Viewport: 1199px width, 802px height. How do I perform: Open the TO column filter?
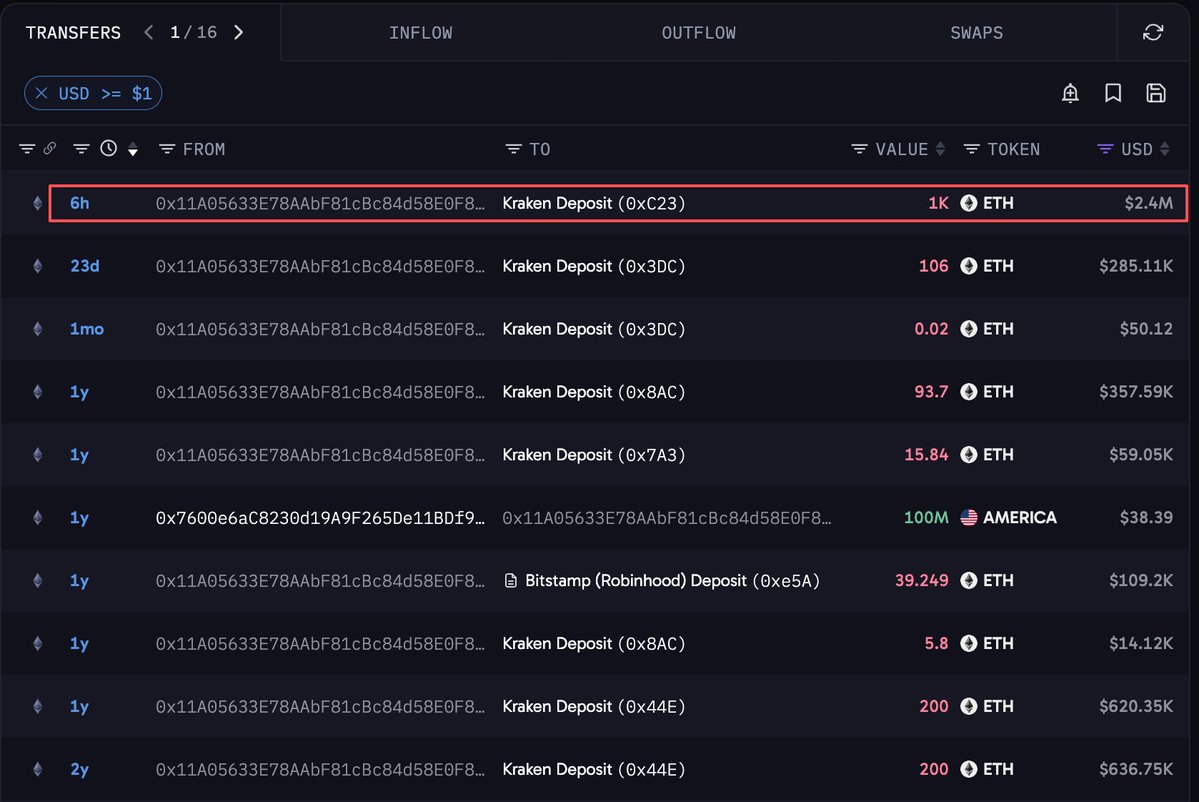(513, 149)
